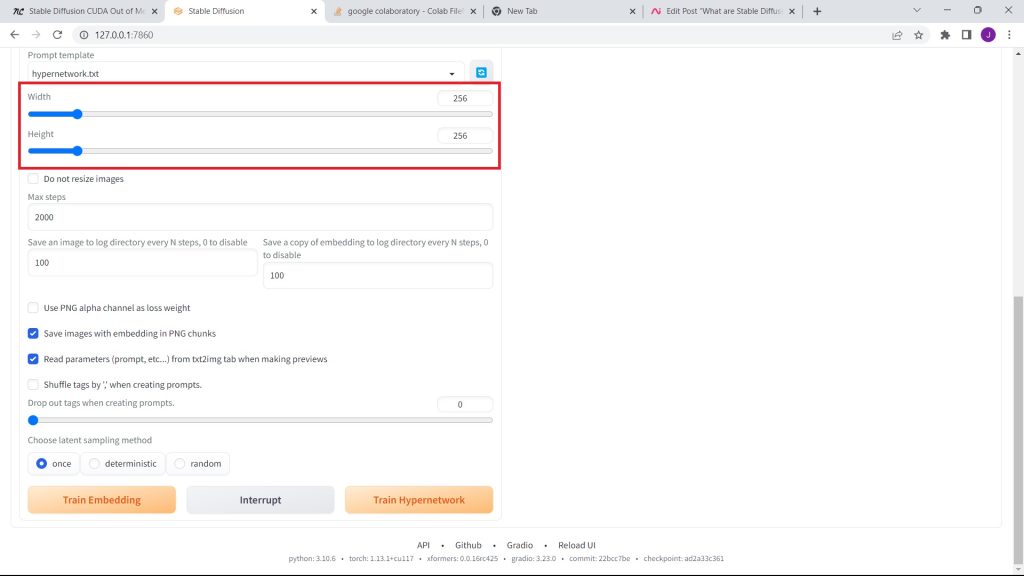Open the Chrome three-dot menu

coord(1009,35)
